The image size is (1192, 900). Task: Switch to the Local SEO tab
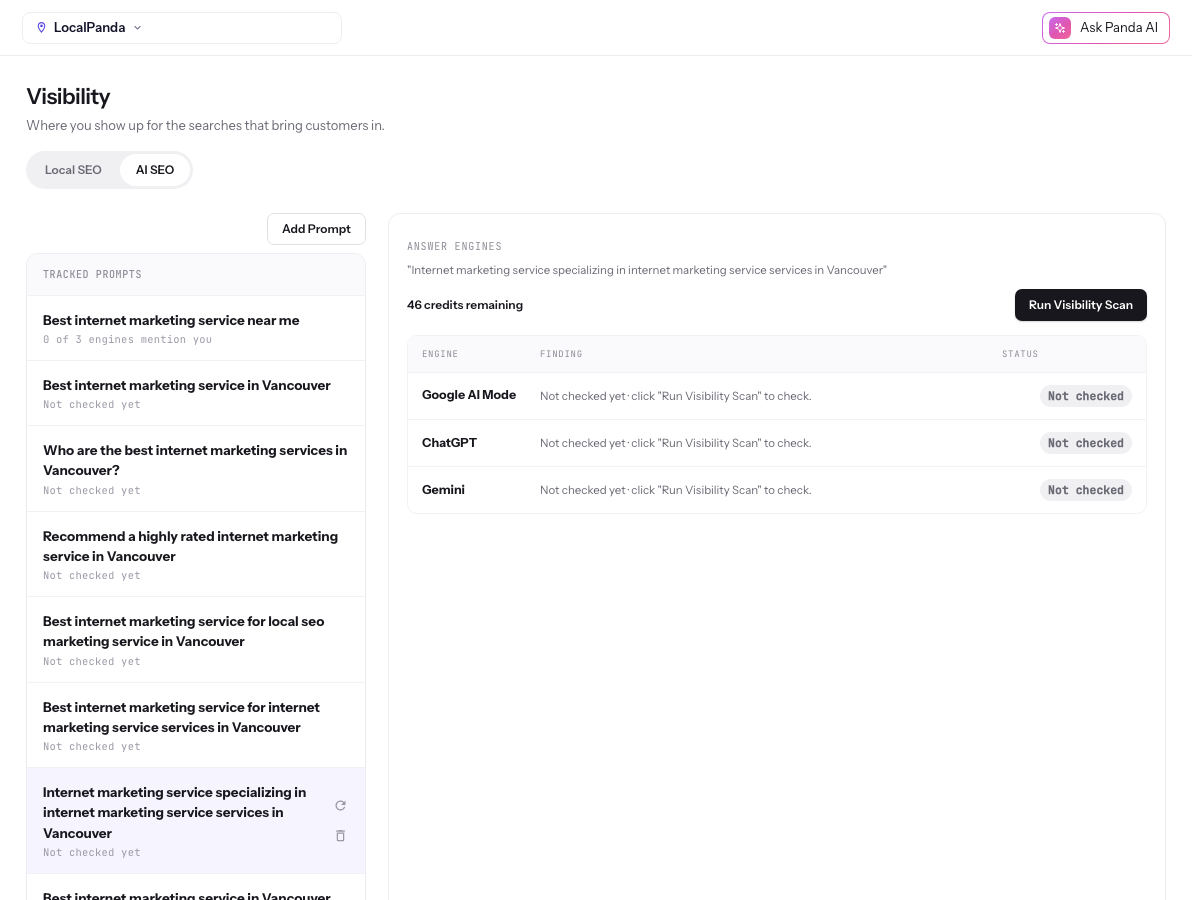pos(73,170)
